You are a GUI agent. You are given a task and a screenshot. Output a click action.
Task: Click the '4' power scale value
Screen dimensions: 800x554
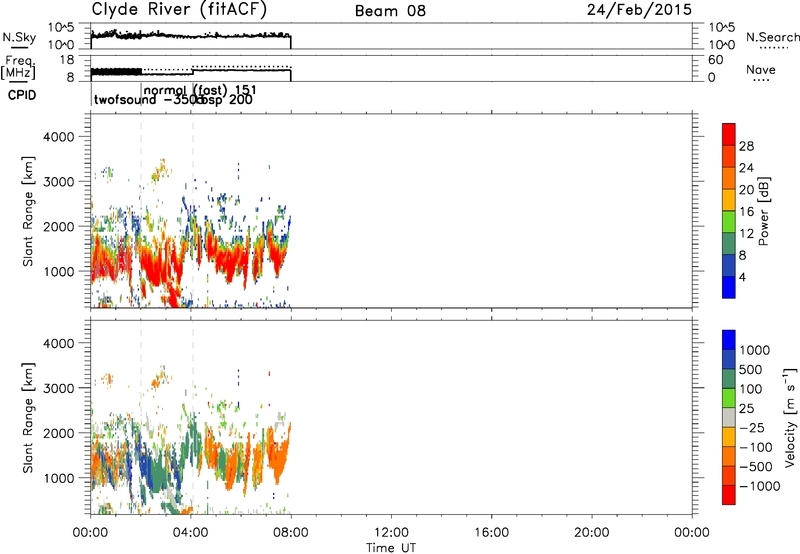click(x=742, y=277)
